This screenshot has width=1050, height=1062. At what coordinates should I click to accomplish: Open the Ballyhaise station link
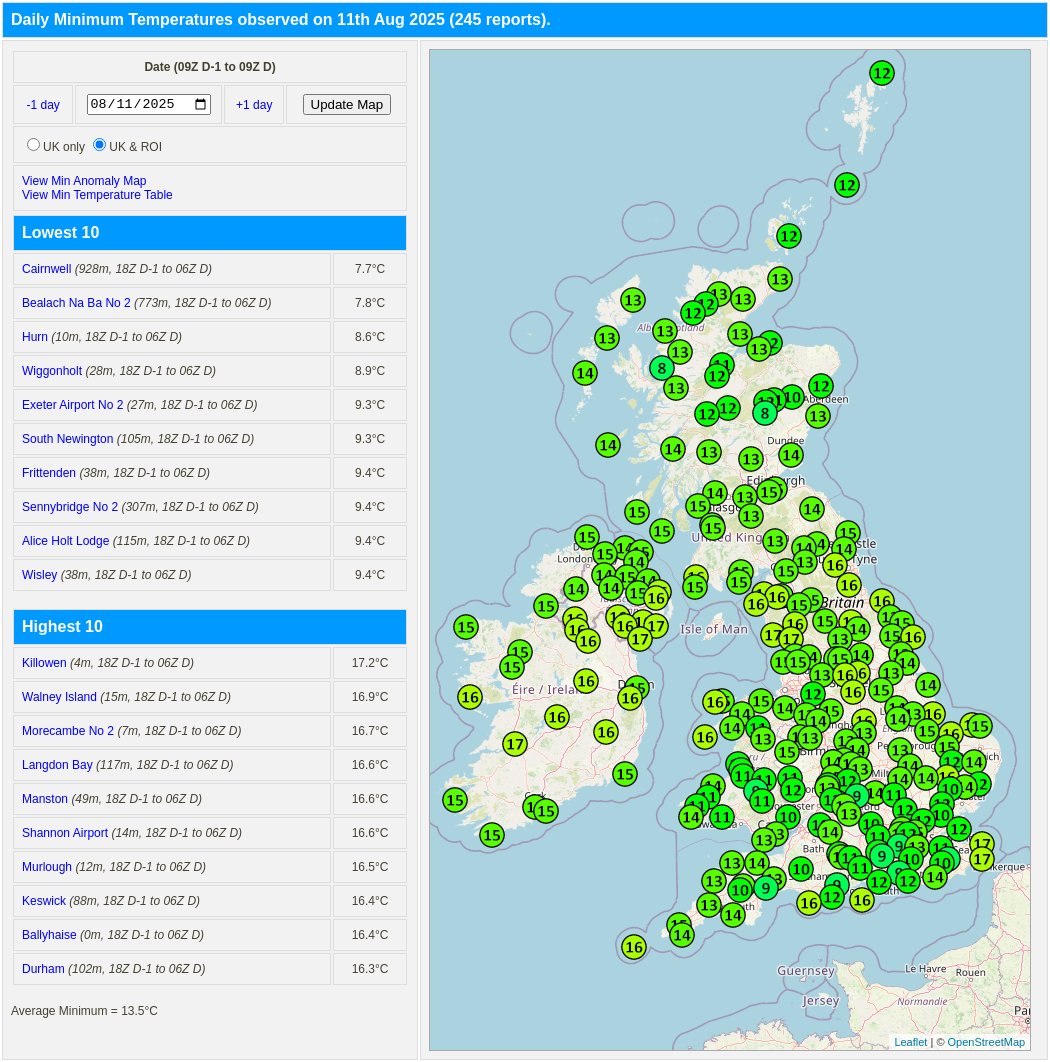(49, 935)
